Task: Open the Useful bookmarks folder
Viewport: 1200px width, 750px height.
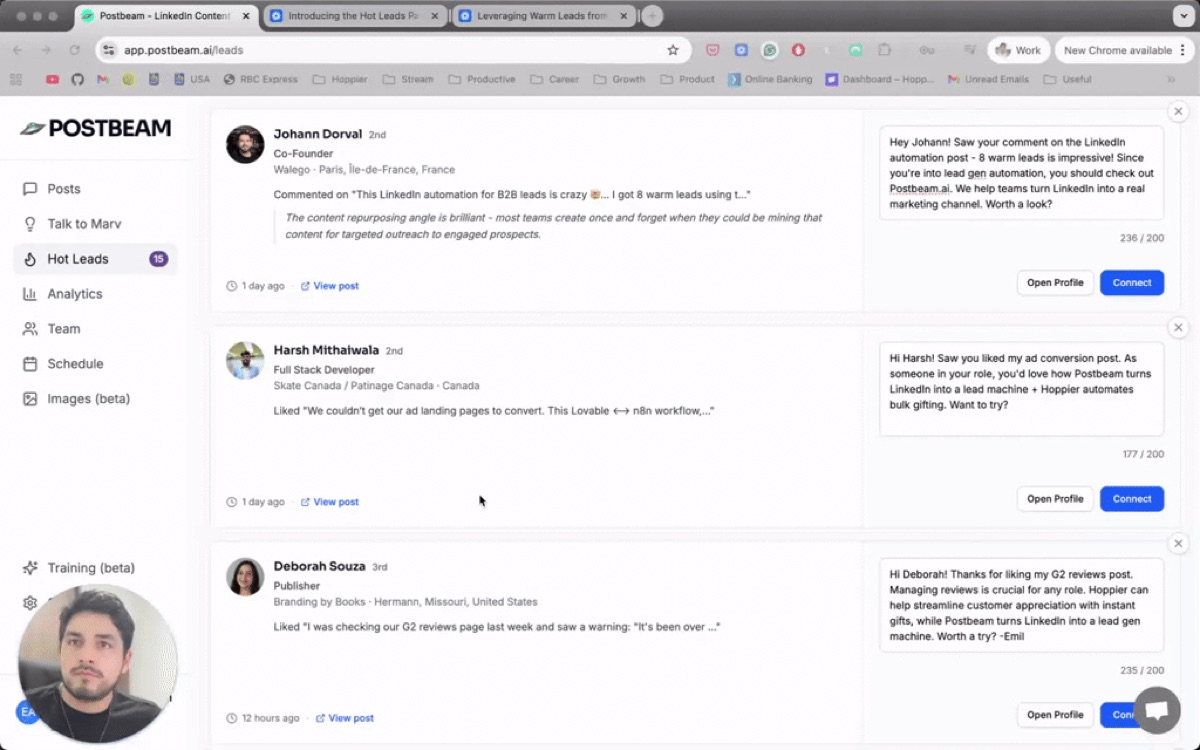Action: 1067,79
